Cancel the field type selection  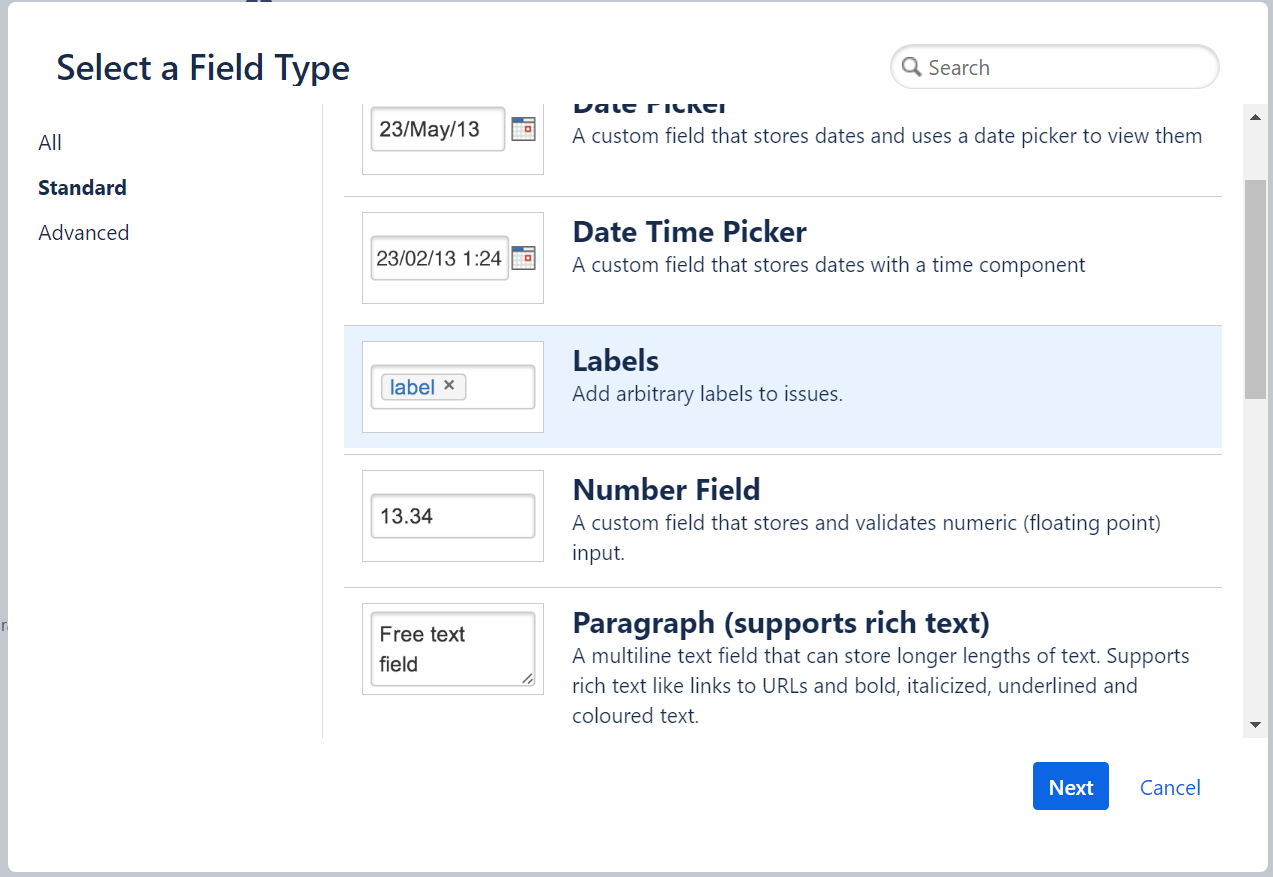click(x=1169, y=787)
